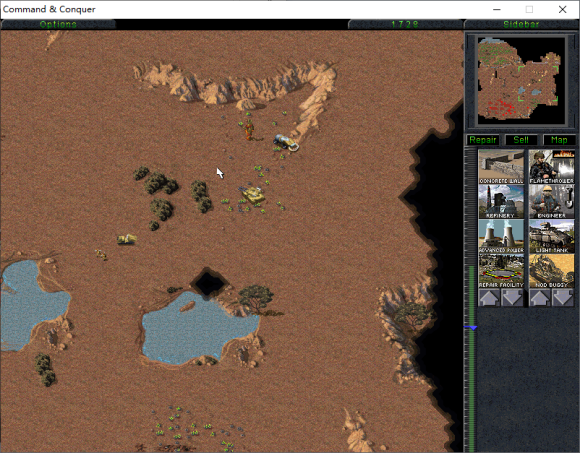The height and width of the screenshot is (453, 580).
Task: Choose the Advanced Power plant icon
Action: 501,236
